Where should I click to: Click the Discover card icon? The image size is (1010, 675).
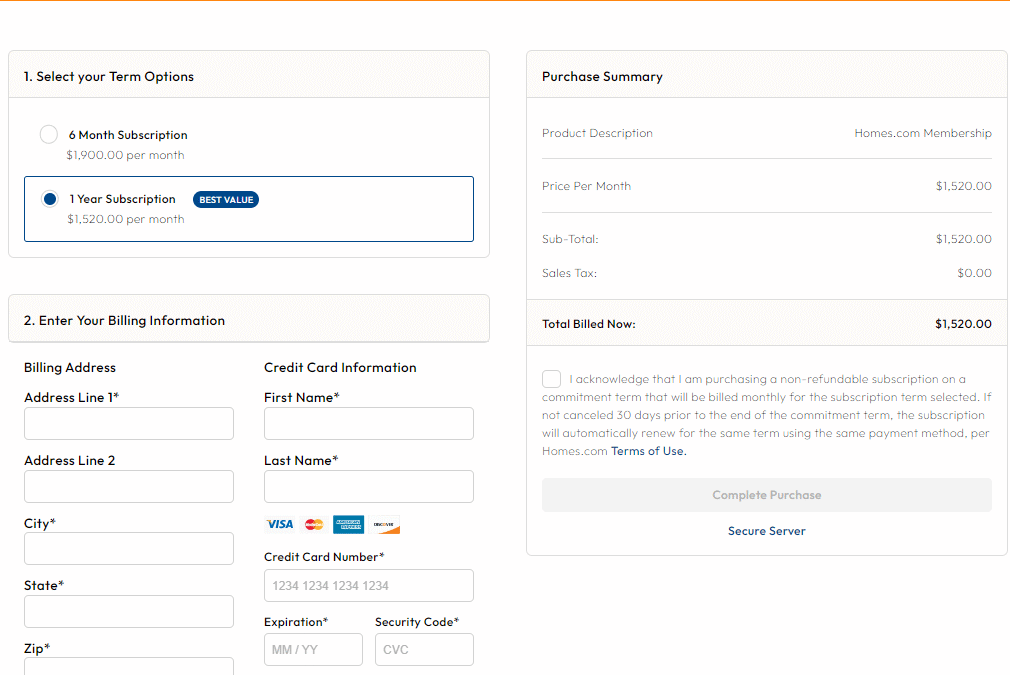(x=385, y=524)
